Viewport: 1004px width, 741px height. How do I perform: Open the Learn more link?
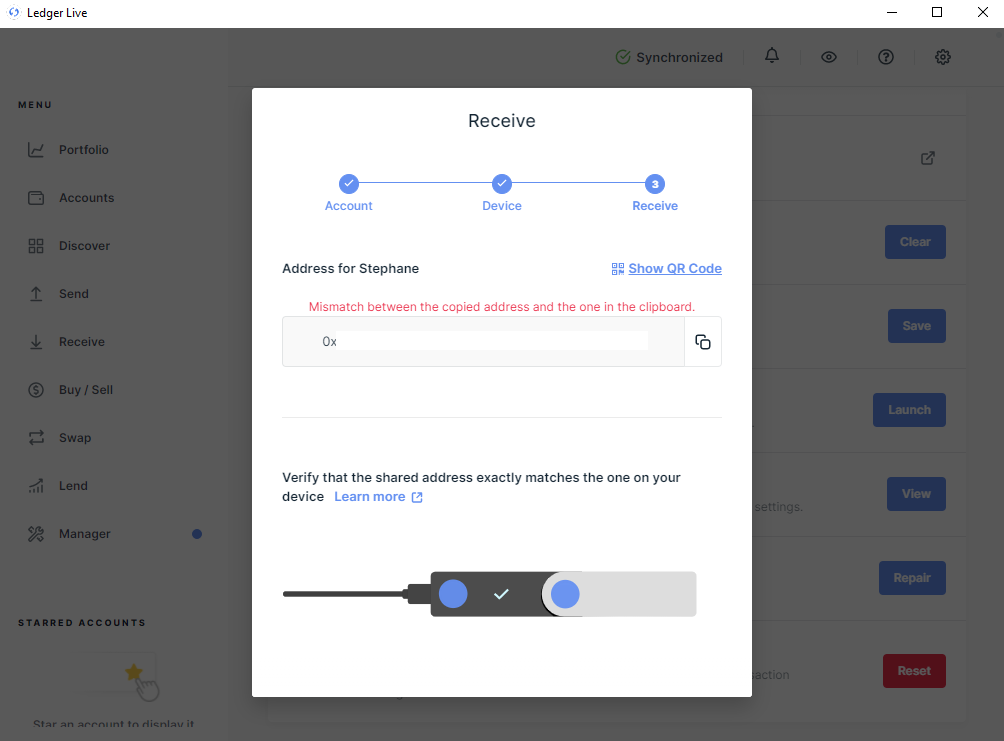(378, 497)
